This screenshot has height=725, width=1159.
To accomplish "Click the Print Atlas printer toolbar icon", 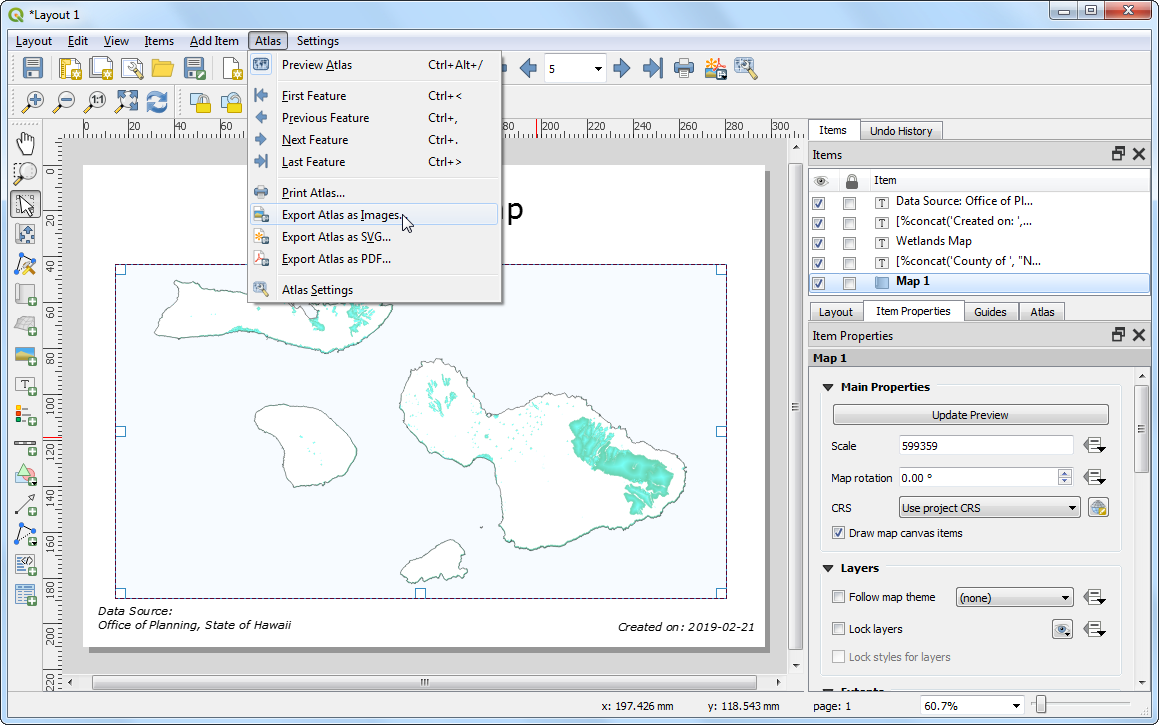I will click(684, 68).
